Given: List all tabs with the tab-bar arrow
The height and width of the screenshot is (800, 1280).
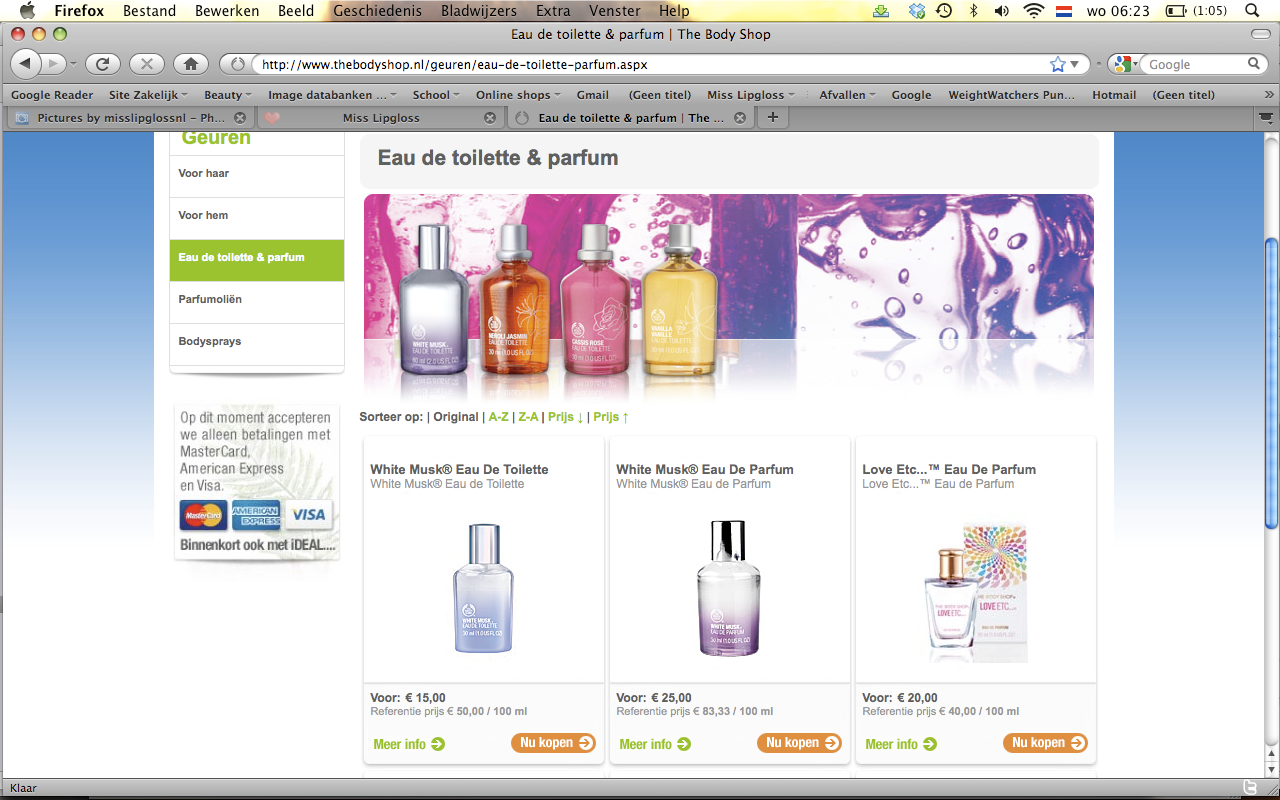Looking at the screenshot, I should click(1265, 118).
